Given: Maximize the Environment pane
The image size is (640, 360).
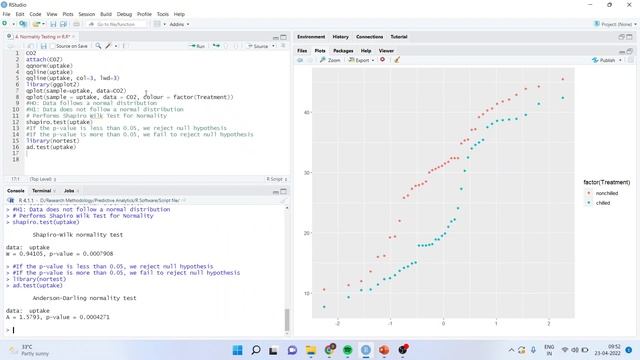Looking at the screenshot, I should [629, 37].
